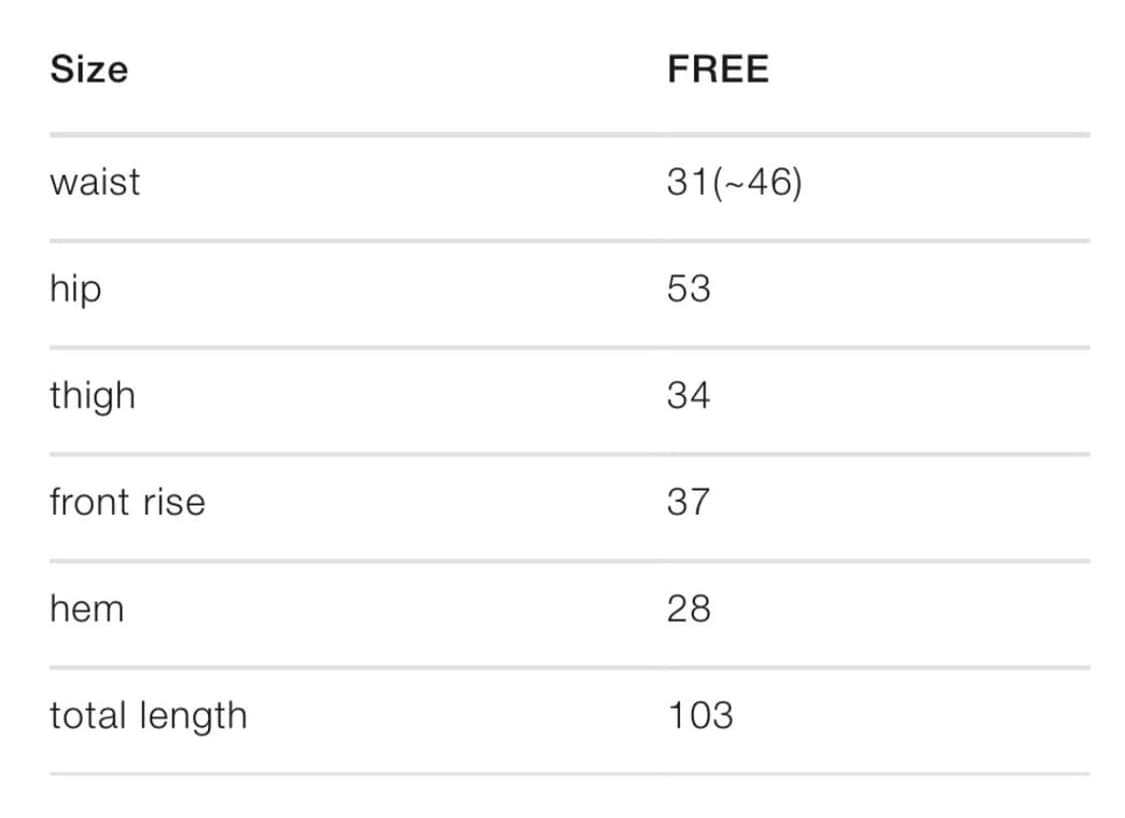Select the thigh value 34
Image resolution: width=1125 pixels, height=818 pixels.
(x=688, y=396)
